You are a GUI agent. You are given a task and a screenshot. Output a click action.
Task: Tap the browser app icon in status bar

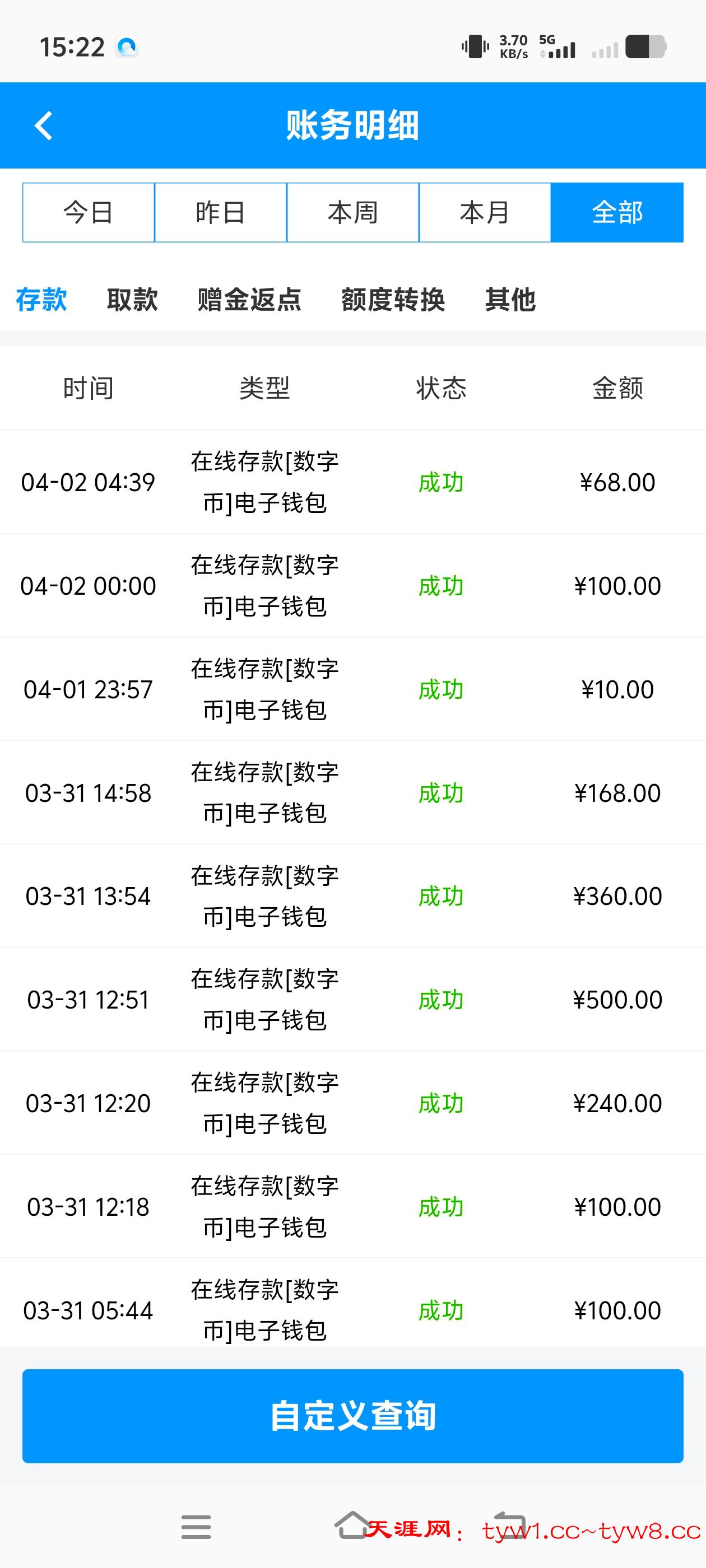pos(127,47)
